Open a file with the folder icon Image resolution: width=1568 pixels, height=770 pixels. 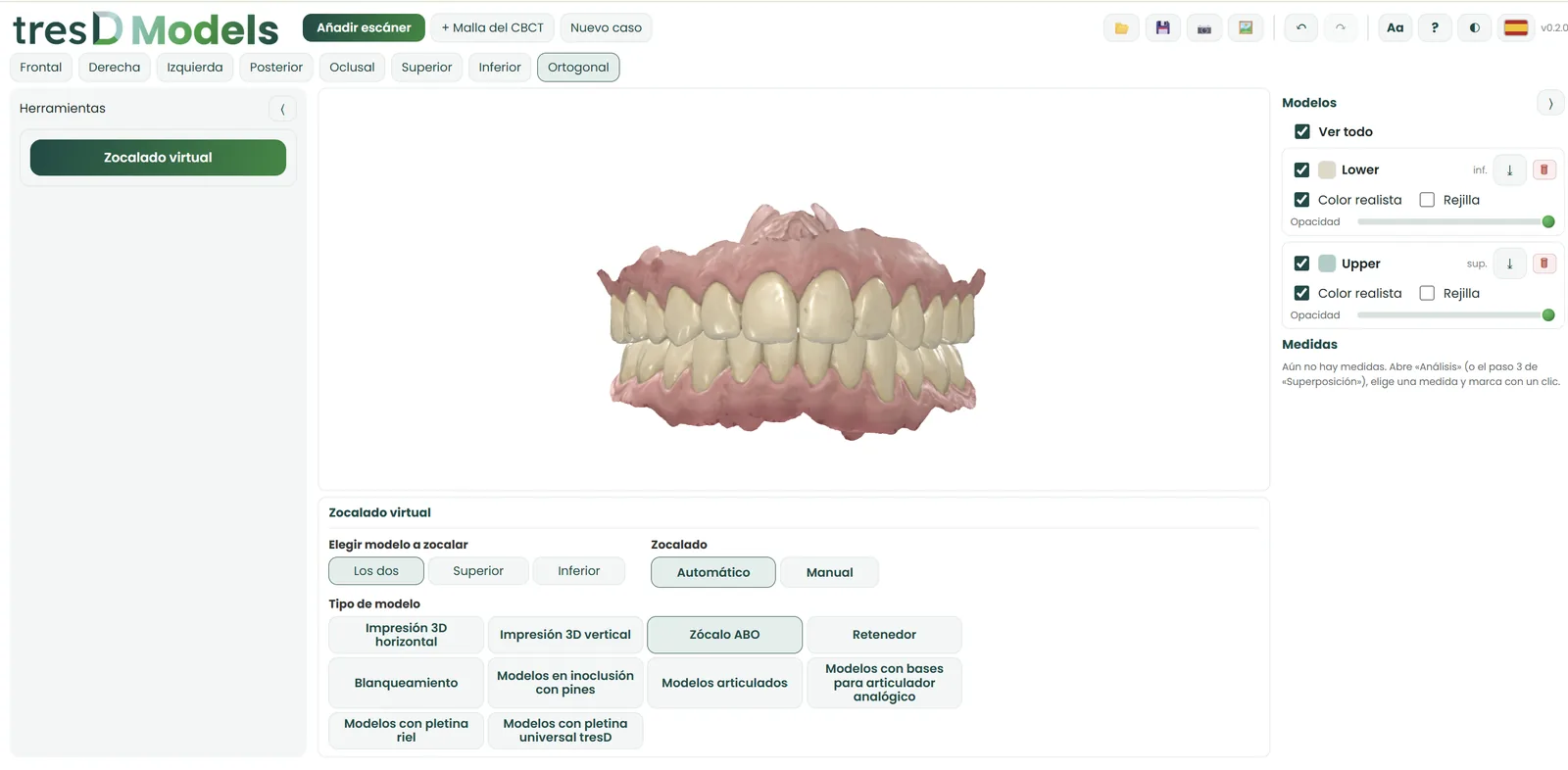tap(1121, 27)
